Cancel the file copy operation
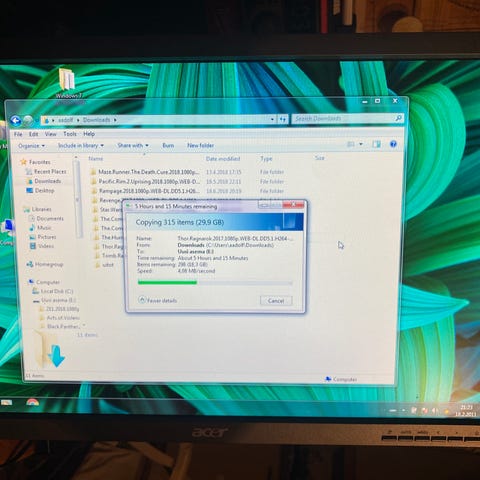The image size is (480, 480). 276,301
